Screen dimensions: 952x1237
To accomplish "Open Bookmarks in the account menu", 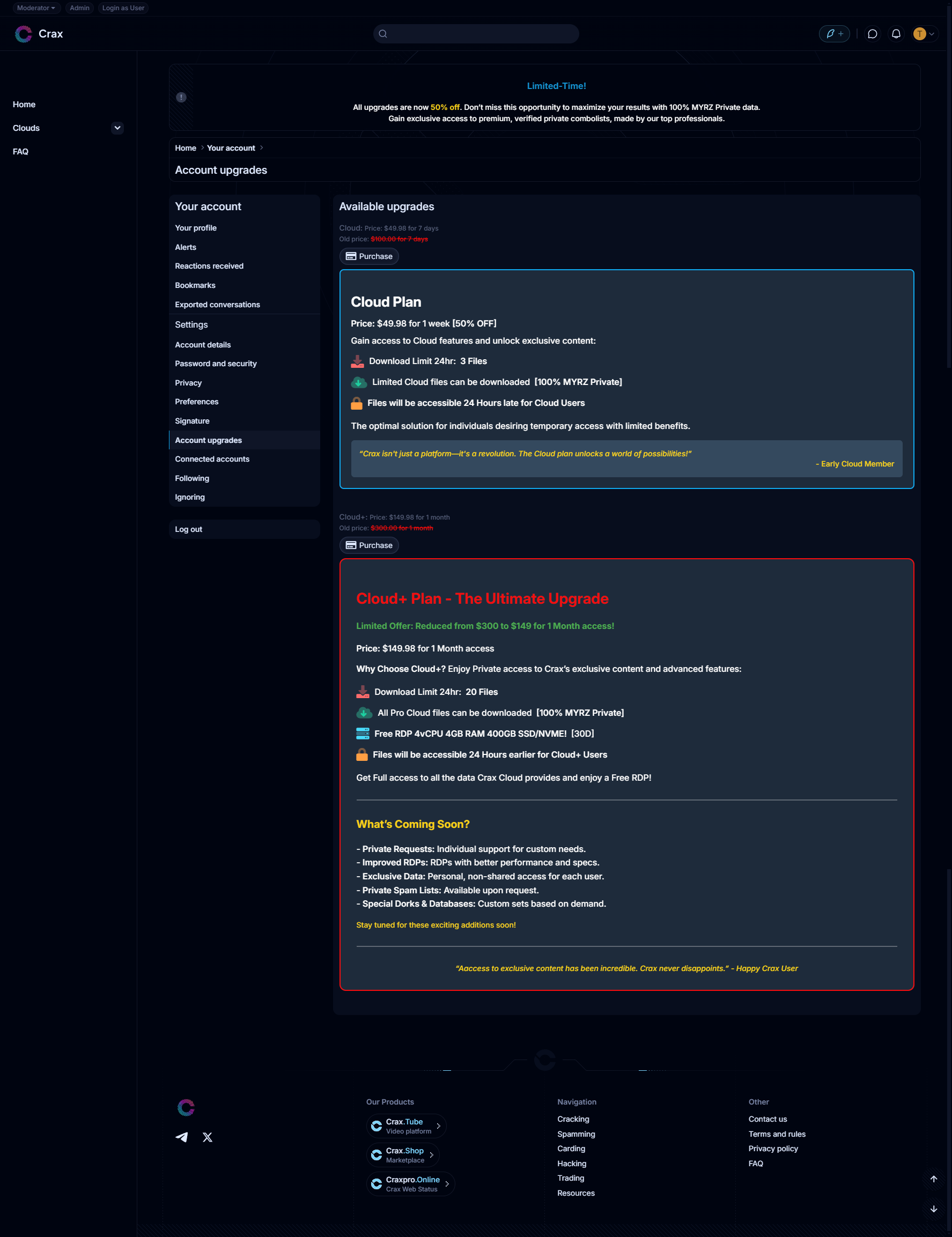I will coord(244,285).
